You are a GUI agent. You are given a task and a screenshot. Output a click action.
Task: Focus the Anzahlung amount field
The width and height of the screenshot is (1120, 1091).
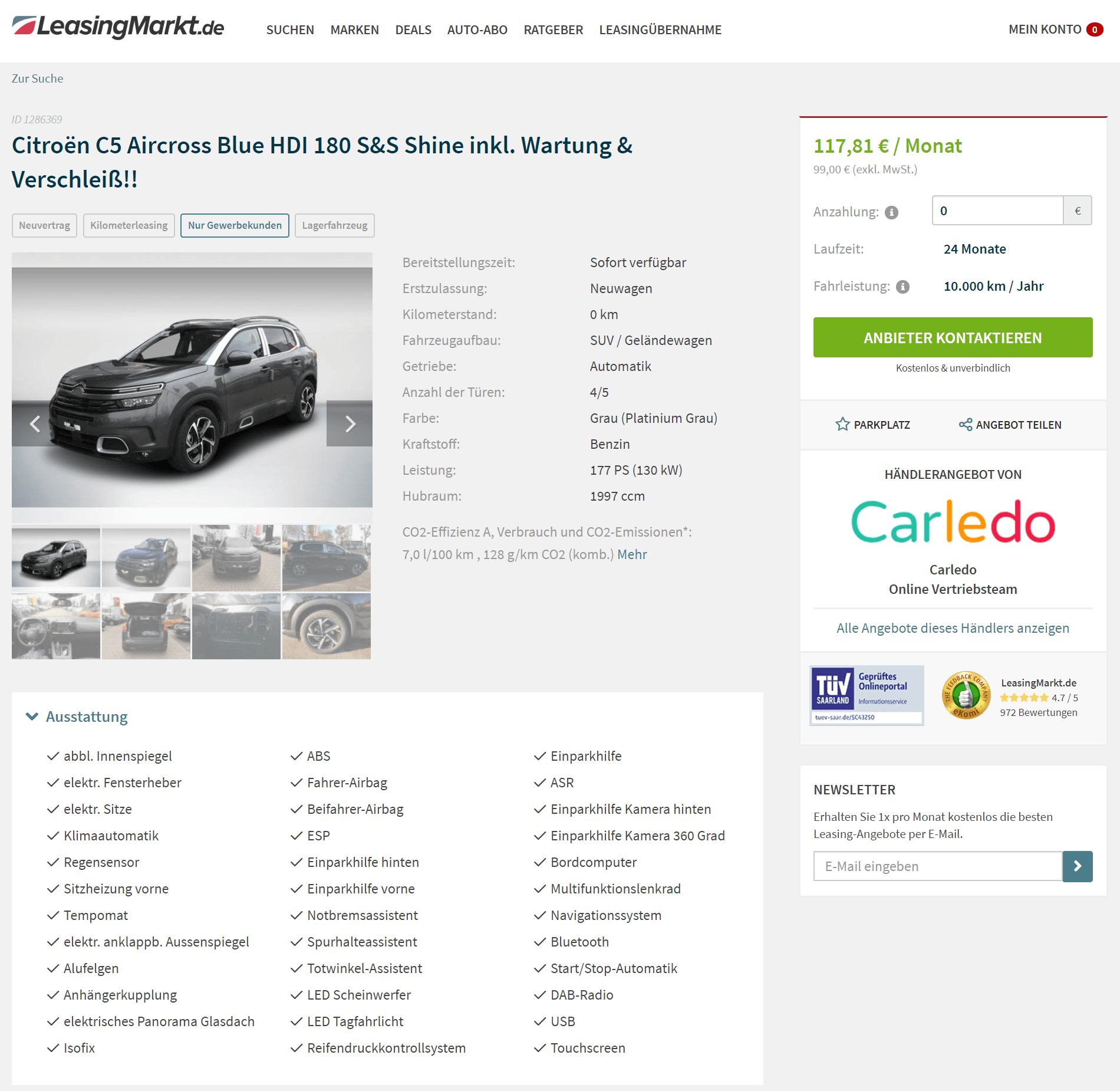click(x=997, y=211)
